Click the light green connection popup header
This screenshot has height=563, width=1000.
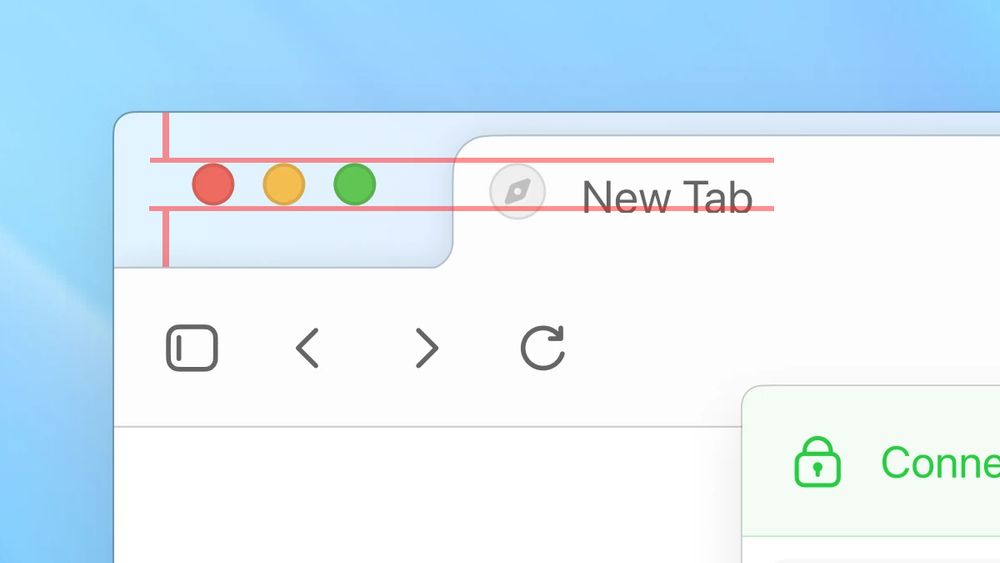click(x=871, y=462)
